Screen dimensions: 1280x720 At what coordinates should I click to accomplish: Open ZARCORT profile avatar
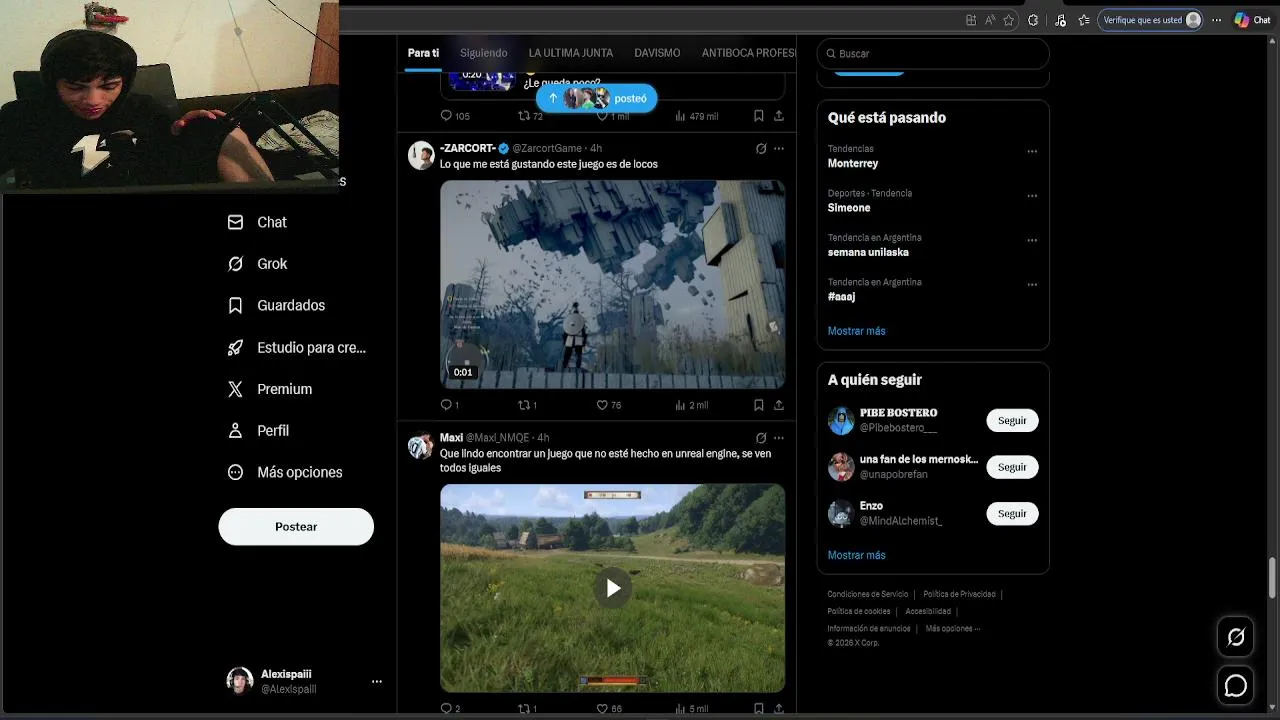coord(421,155)
